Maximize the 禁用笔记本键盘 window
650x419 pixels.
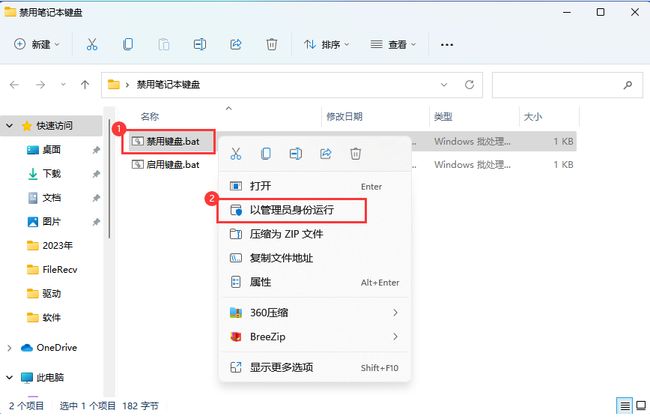point(600,12)
